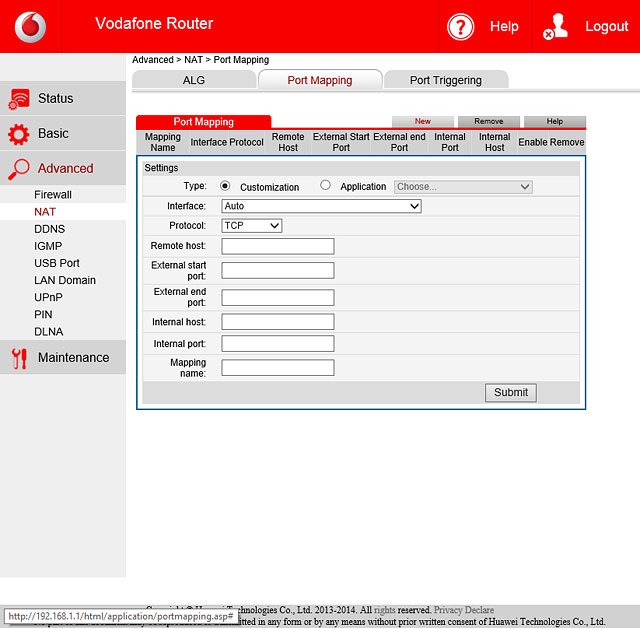
Task: Click the Settings section label
Action: 161,168
